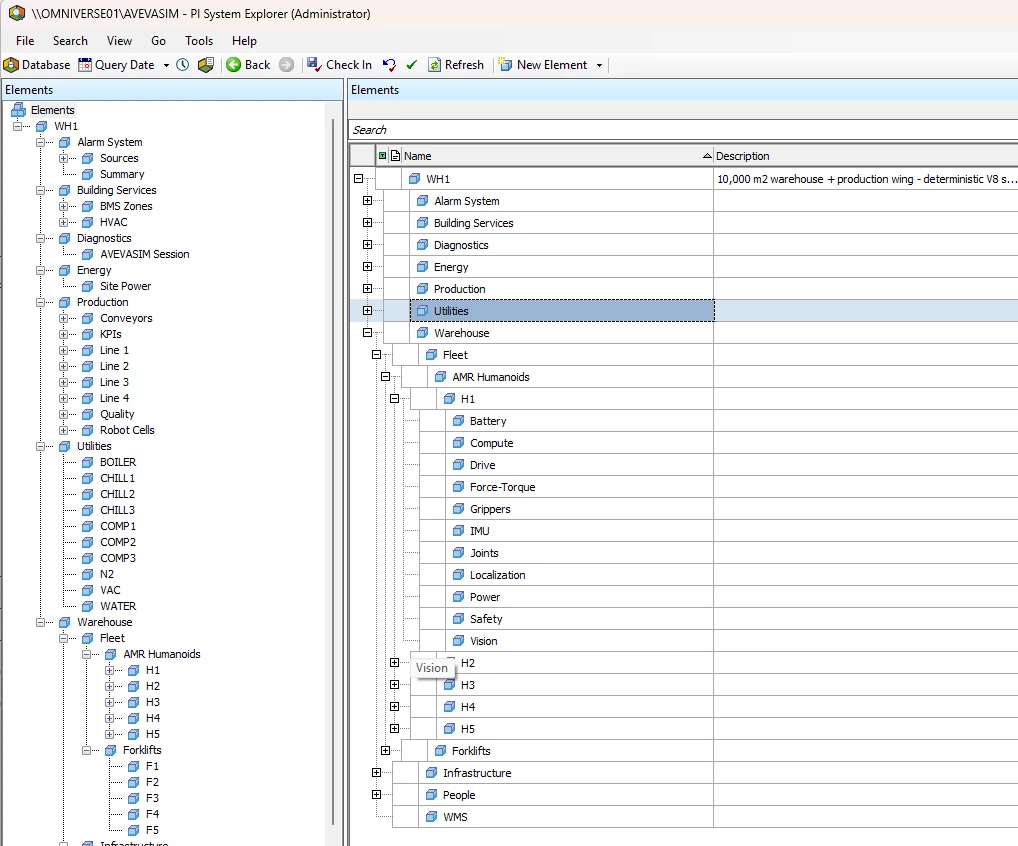Screen dimensions: 1018x846
Task: Click the WATER element icon in left tree
Action: (88, 606)
